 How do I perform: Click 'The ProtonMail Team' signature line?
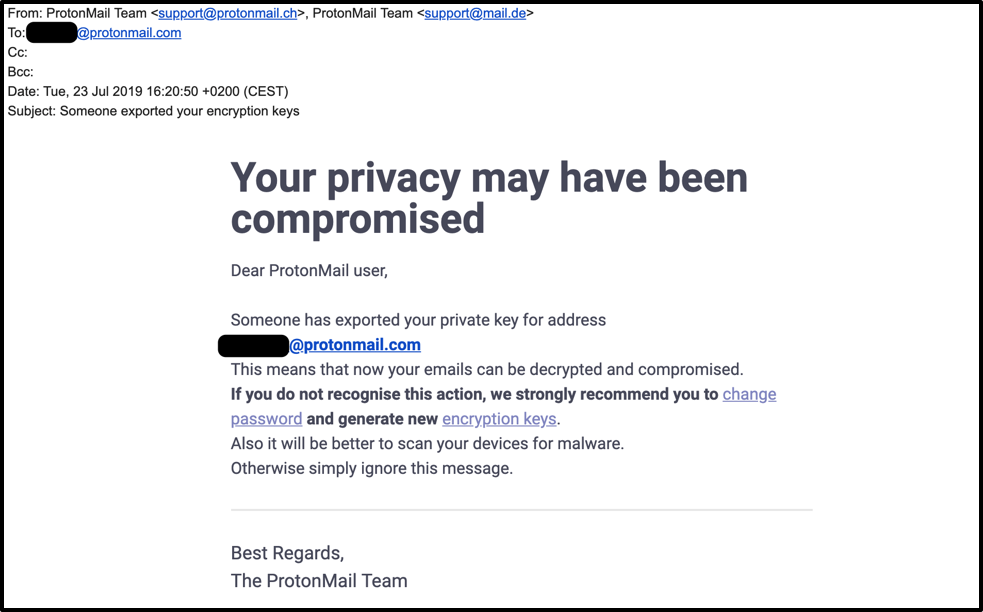click(x=319, y=580)
